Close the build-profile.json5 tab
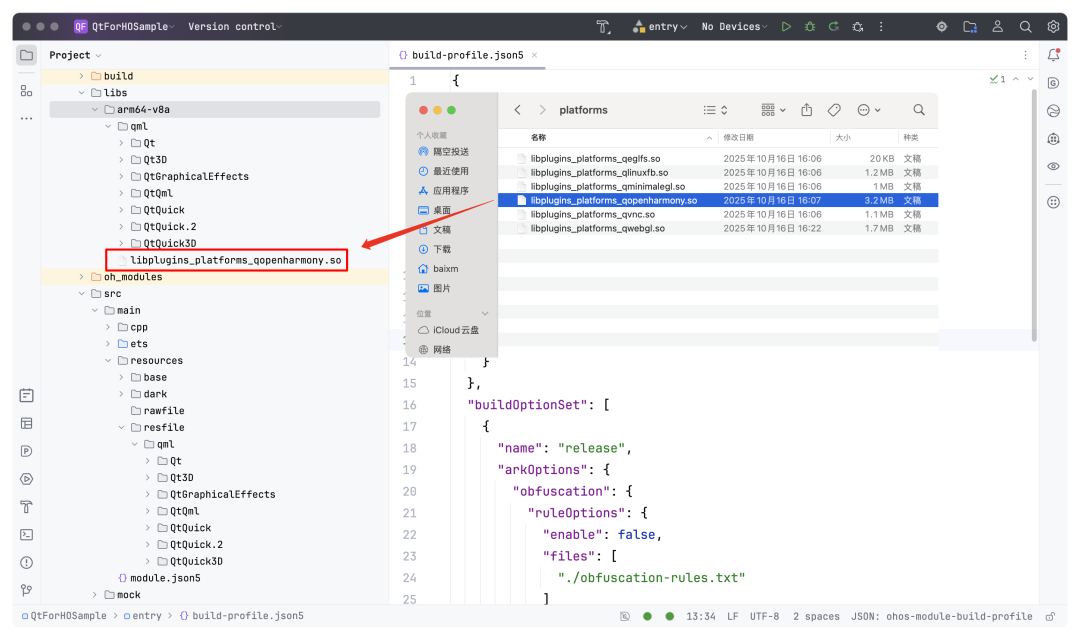The width and height of the screenshot is (1080, 640). [x=534, y=55]
